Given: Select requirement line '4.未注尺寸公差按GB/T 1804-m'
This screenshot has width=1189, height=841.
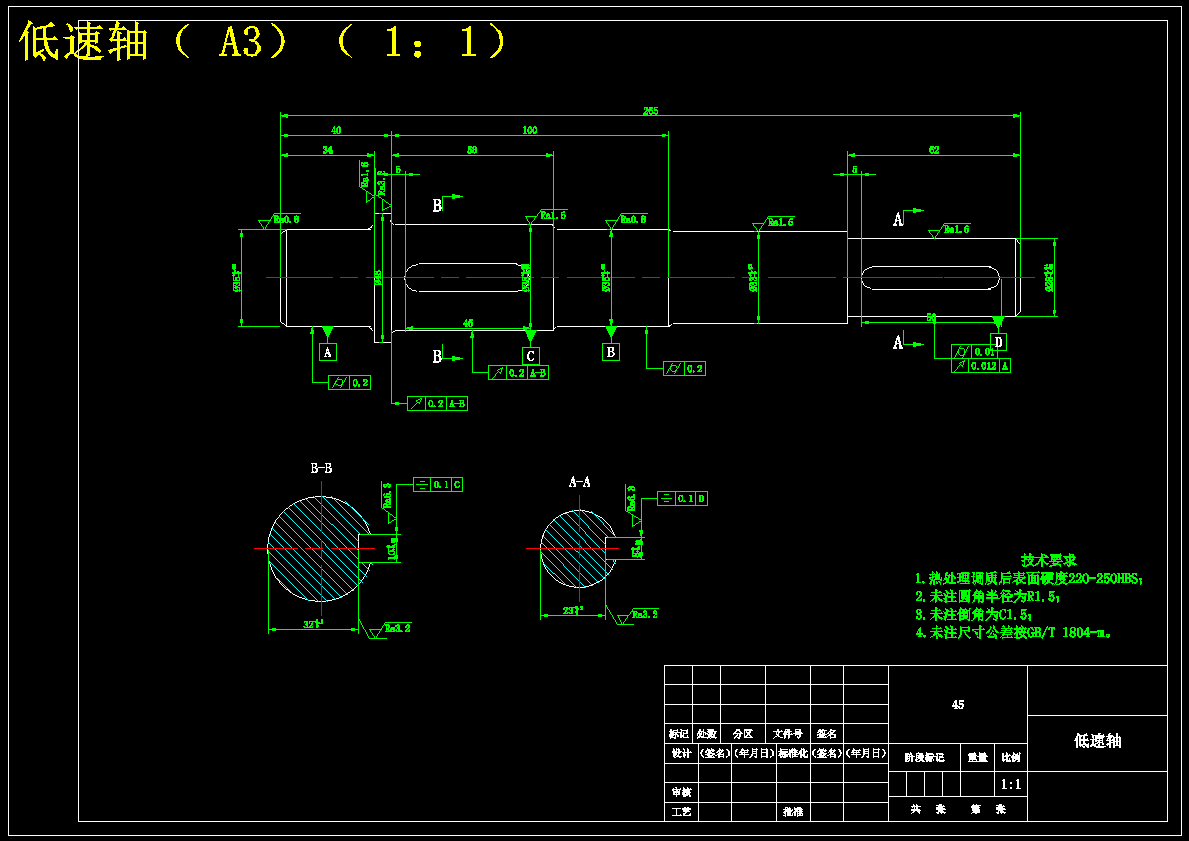Looking at the screenshot, I should 1014,632.
